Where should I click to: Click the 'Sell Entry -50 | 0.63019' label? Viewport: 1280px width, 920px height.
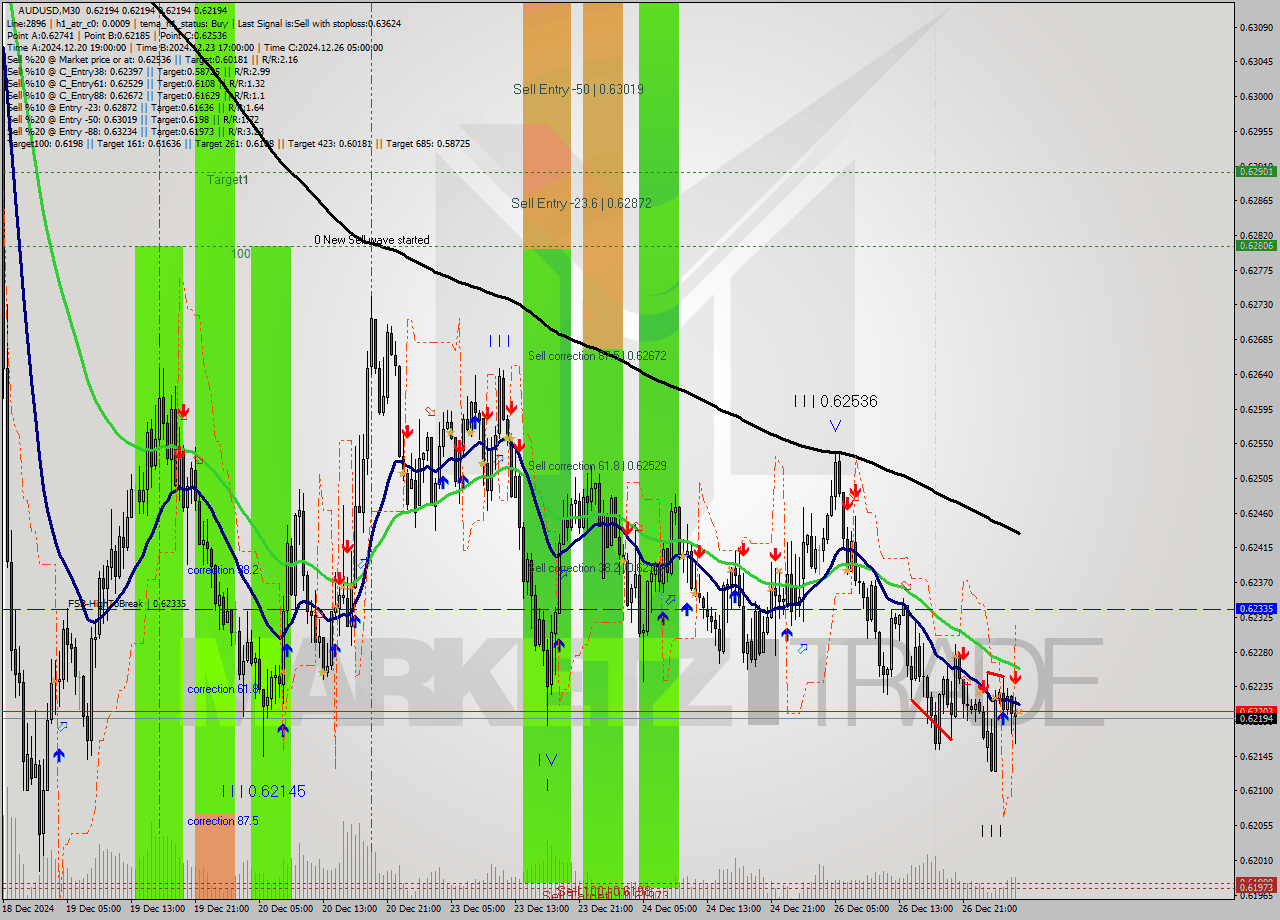point(578,89)
